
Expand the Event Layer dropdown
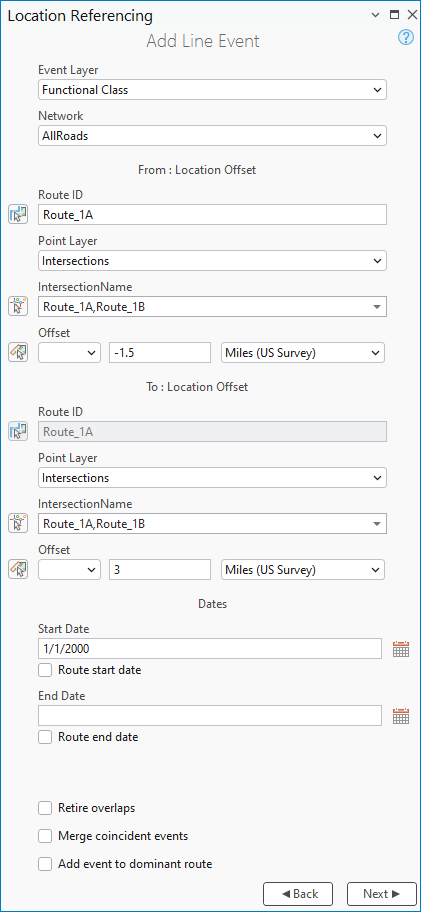pyautogui.click(x=212, y=90)
